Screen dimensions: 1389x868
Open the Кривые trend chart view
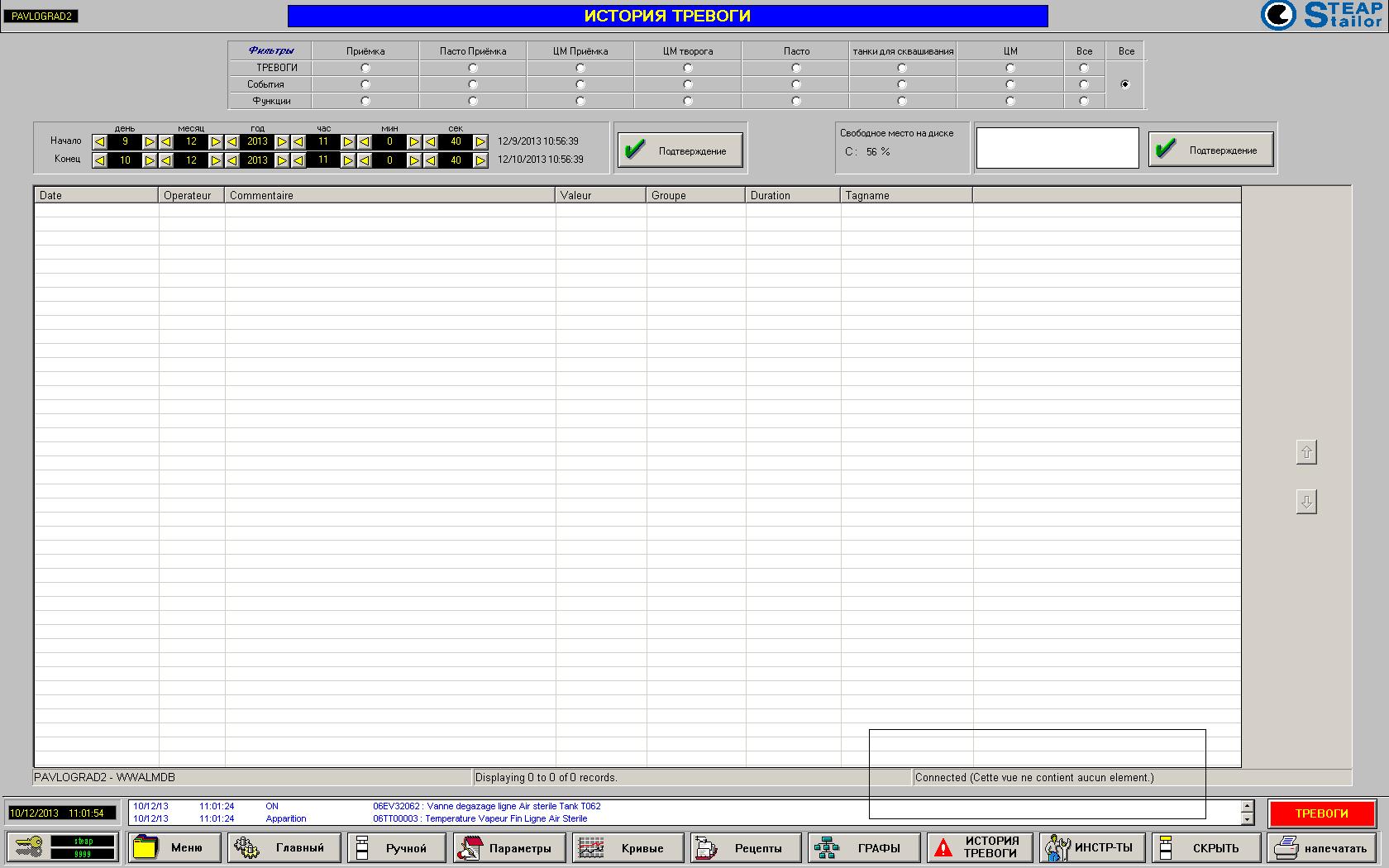click(628, 847)
